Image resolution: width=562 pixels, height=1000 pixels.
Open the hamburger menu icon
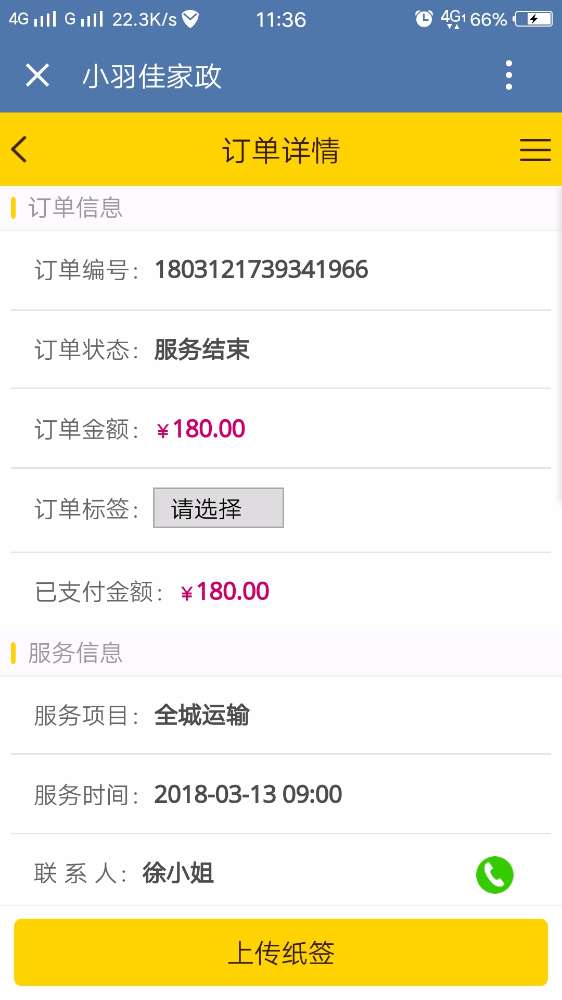535,150
